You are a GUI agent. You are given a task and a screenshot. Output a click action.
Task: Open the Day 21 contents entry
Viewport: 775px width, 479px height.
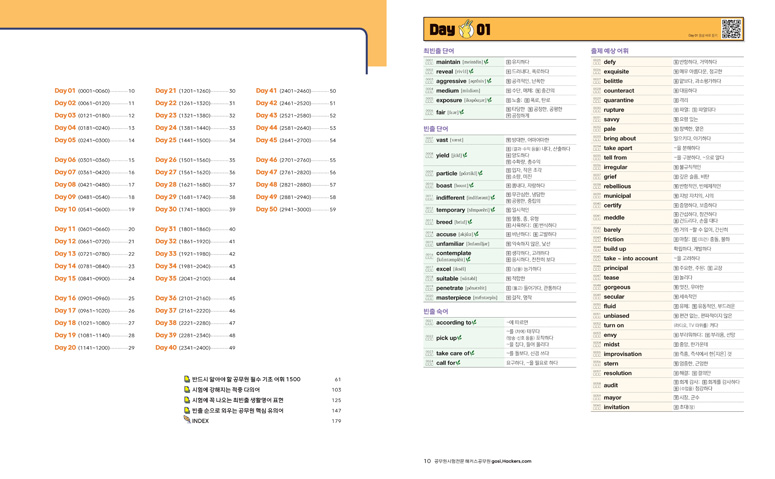(x=195, y=91)
